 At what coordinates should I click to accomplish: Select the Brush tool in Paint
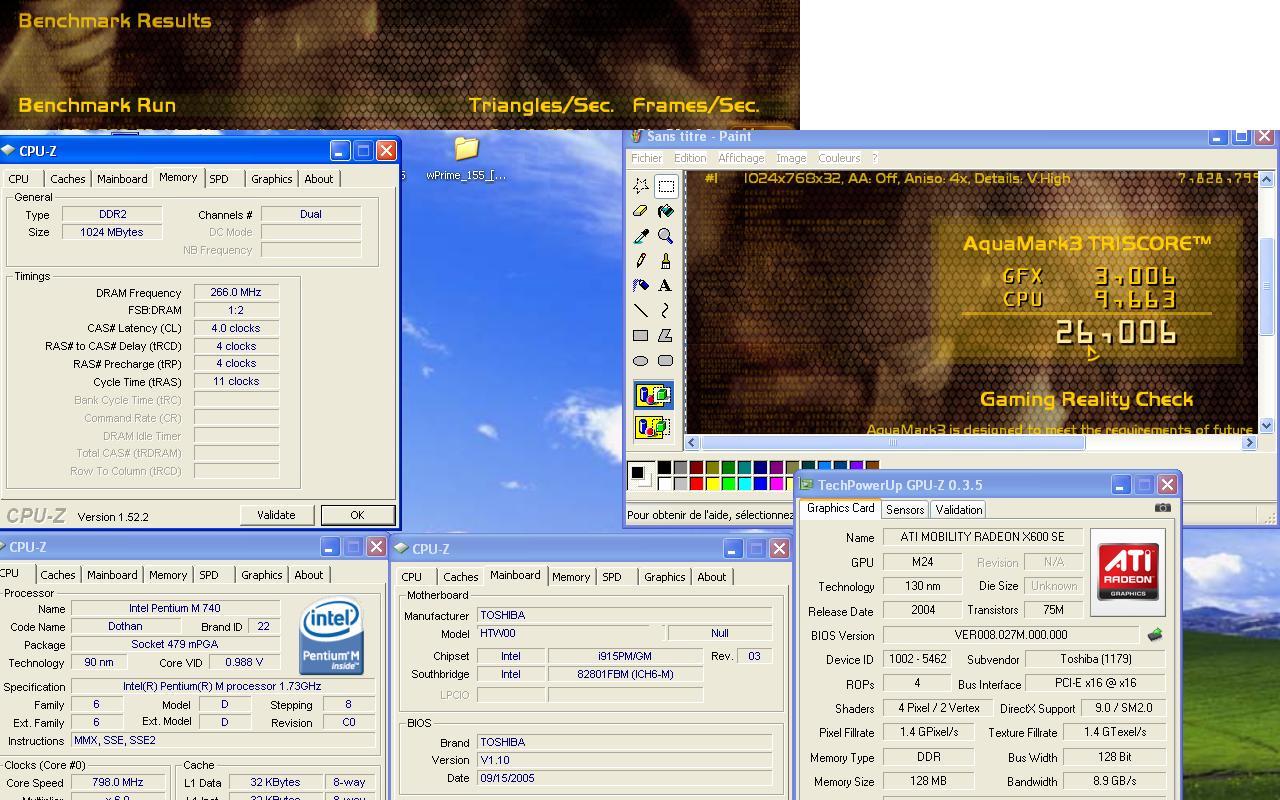click(x=666, y=261)
